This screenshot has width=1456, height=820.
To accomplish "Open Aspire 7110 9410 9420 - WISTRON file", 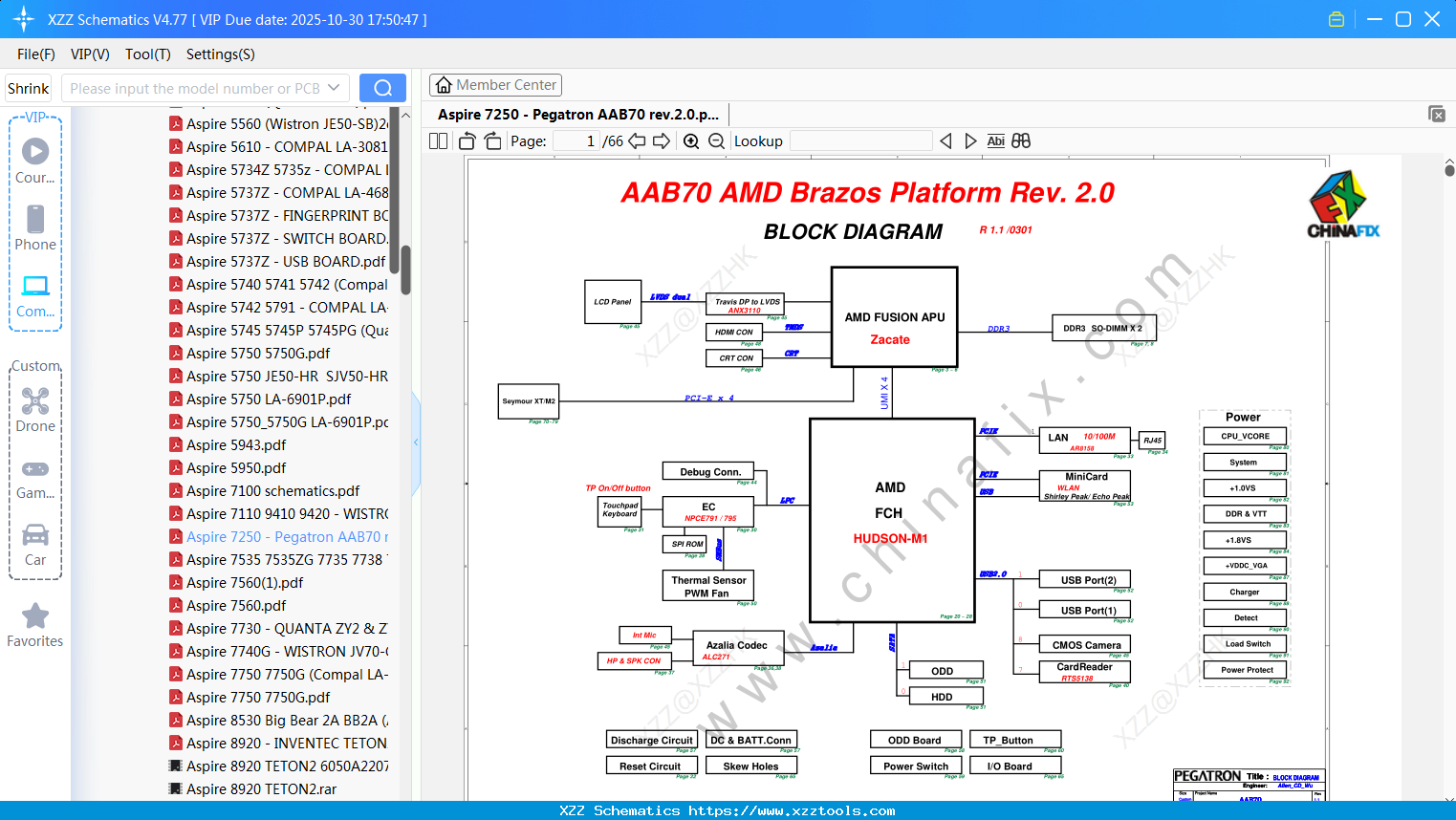I will pyautogui.click(x=288, y=514).
